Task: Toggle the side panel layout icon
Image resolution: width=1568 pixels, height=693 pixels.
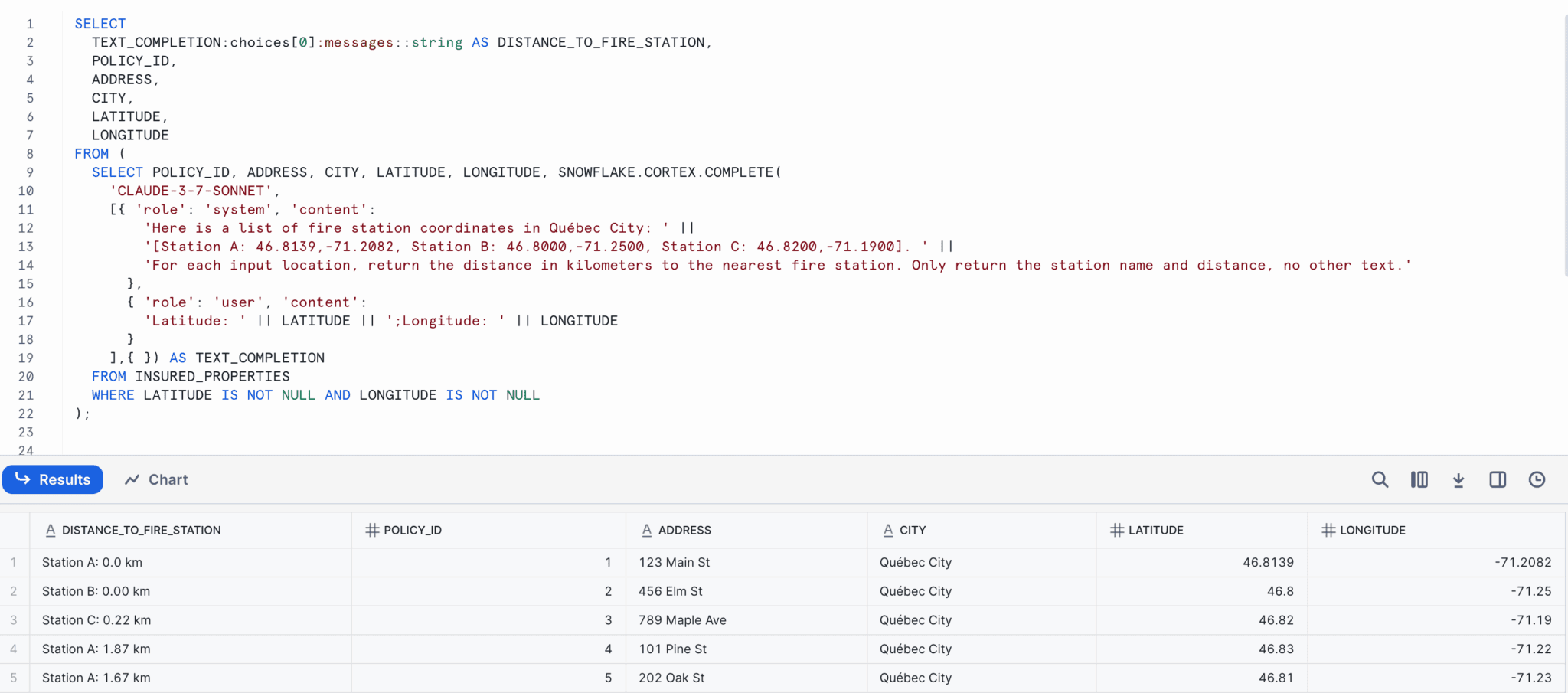Action: click(1498, 480)
